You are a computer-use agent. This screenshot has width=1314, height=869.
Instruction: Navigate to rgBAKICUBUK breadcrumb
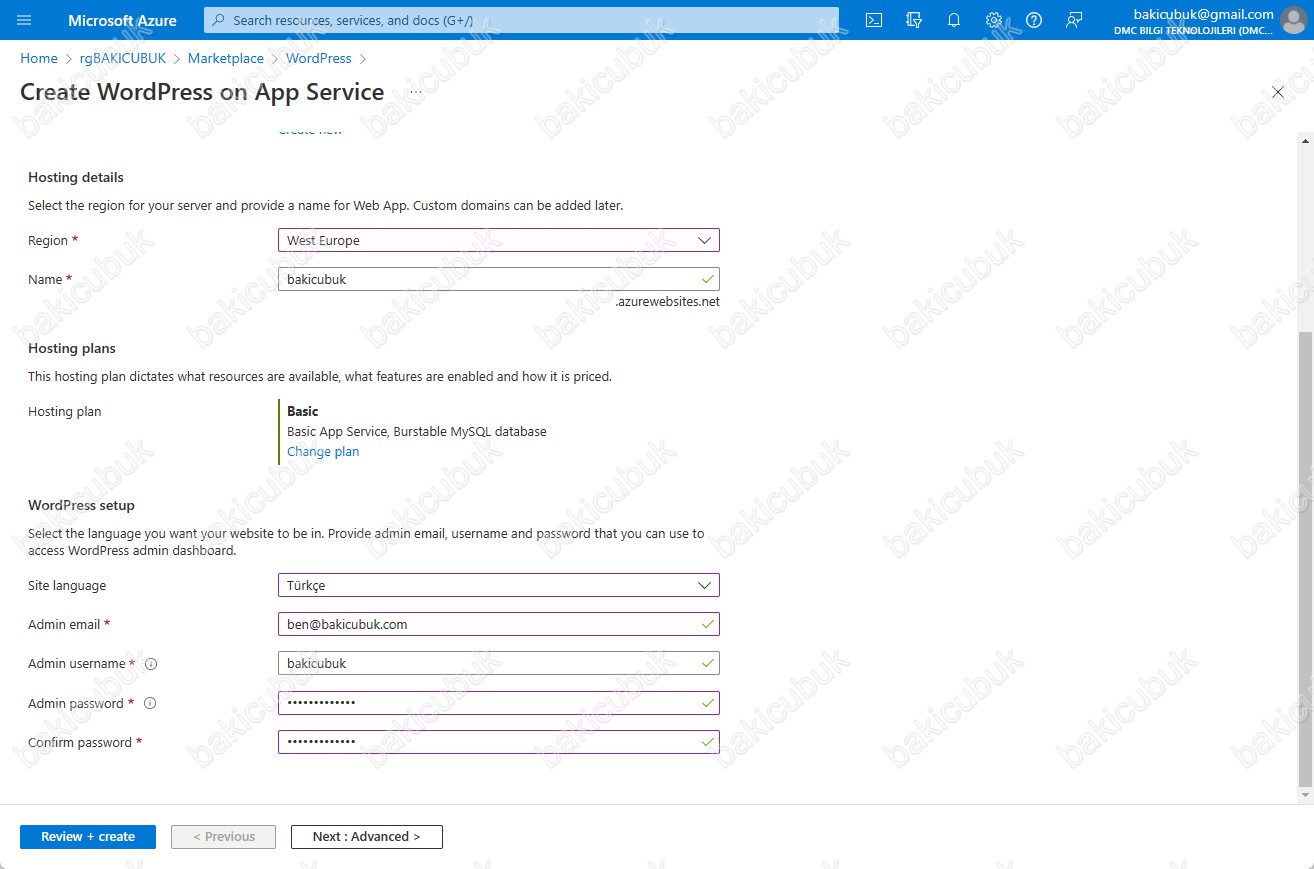tap(123, 59)
